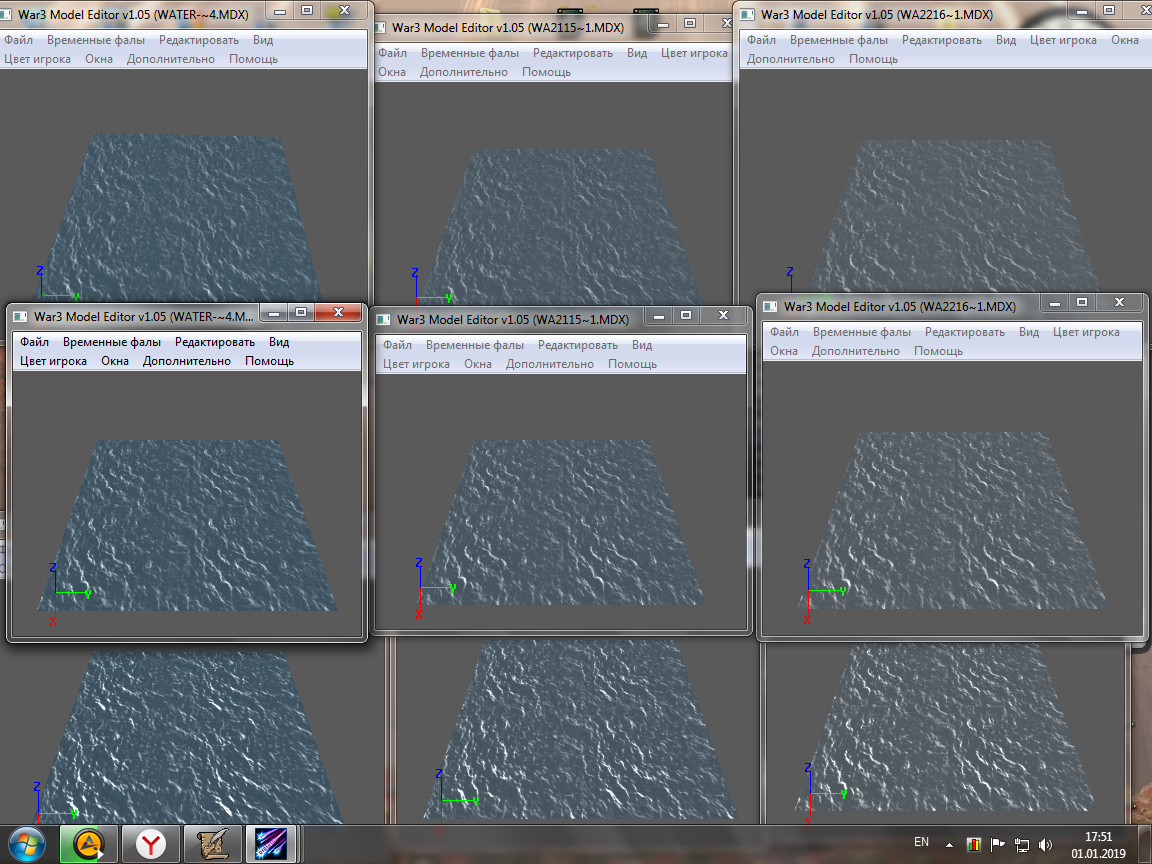Image resolution: width=1152 pixels, height=864 pixels.
Task: Open Временные фалы in background WA2115~1.MDX window
Action: (x=469, y=53)
